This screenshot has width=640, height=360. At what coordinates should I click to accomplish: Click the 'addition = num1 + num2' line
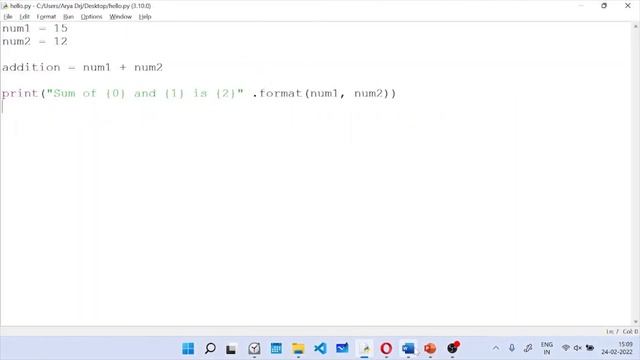[x=82, y=67]
